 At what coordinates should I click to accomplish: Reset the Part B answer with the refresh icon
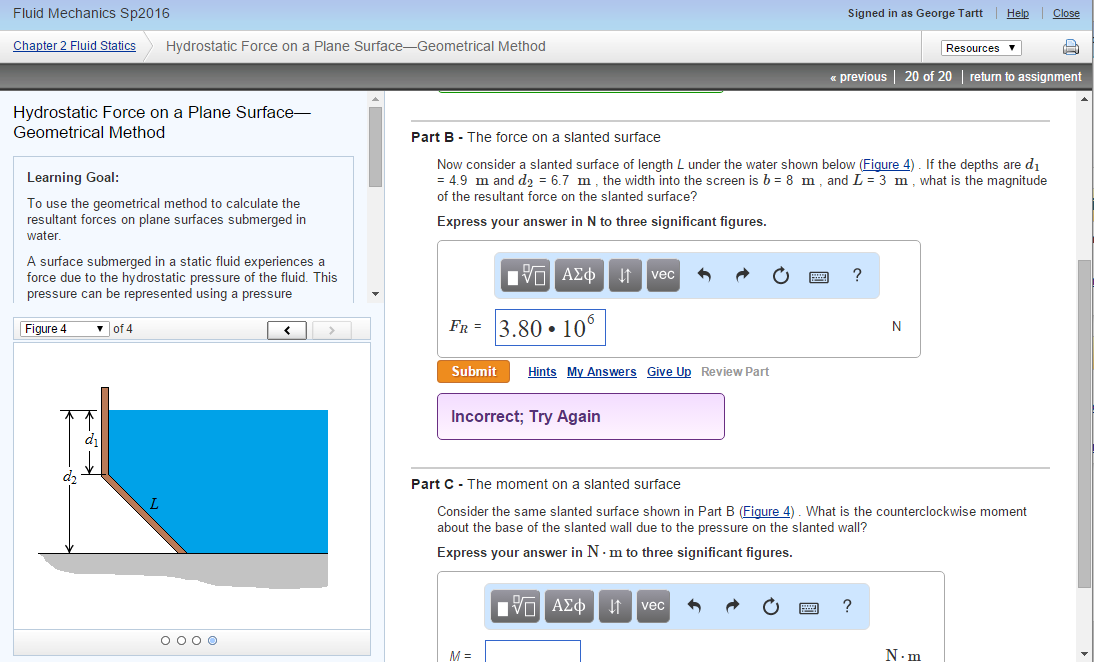(x=780, y=276)
